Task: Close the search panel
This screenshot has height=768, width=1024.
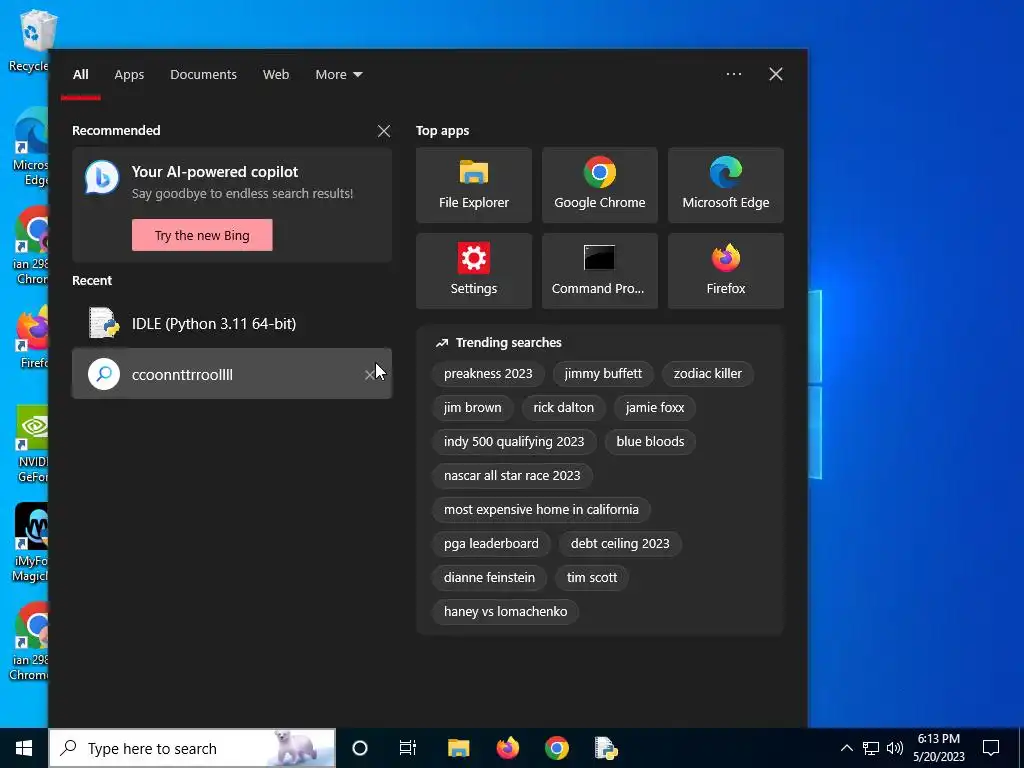Action: 775,74
